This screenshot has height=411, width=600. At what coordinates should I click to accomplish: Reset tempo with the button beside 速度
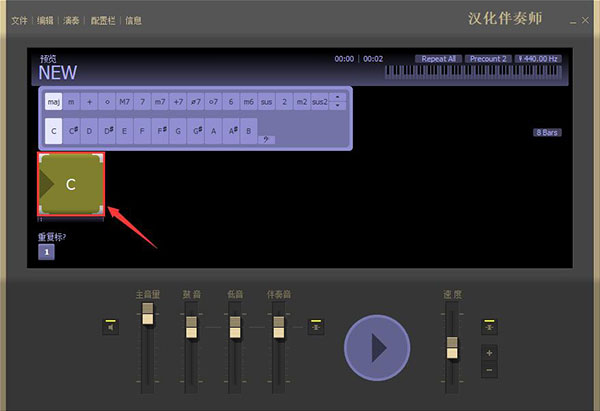point(489,327)
